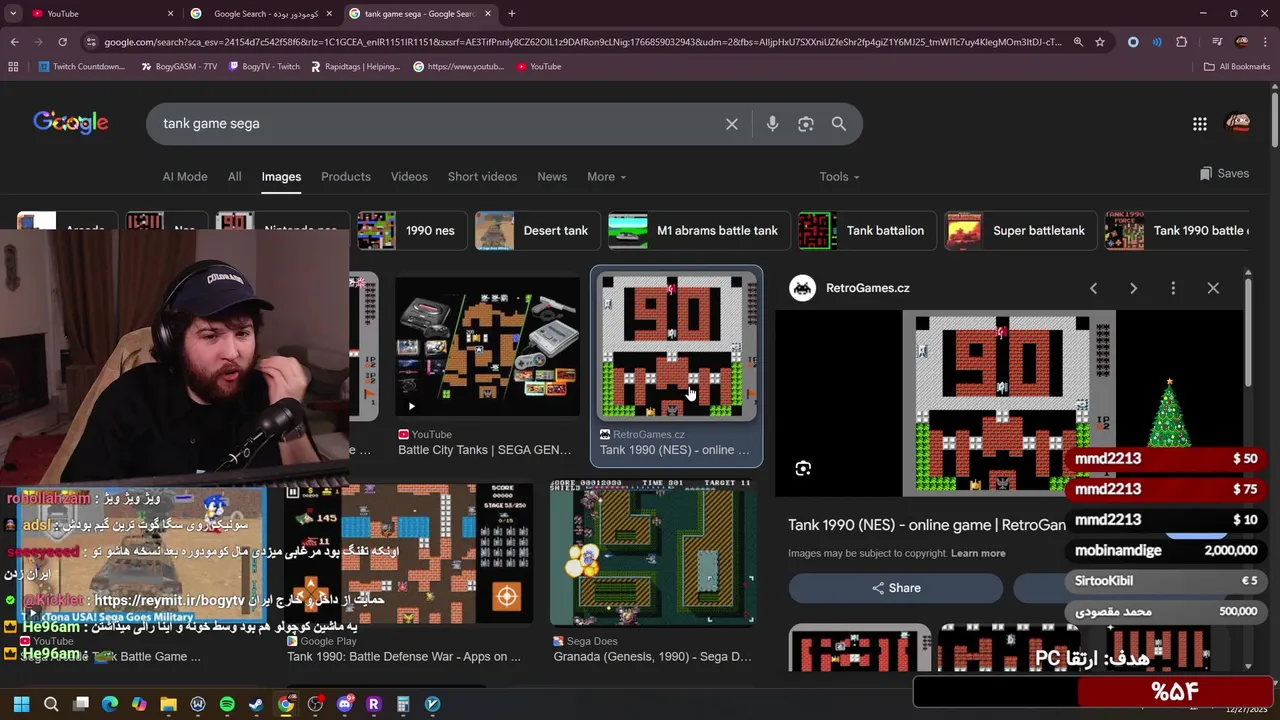
Task: Select the All results tab
Action: 234,177
